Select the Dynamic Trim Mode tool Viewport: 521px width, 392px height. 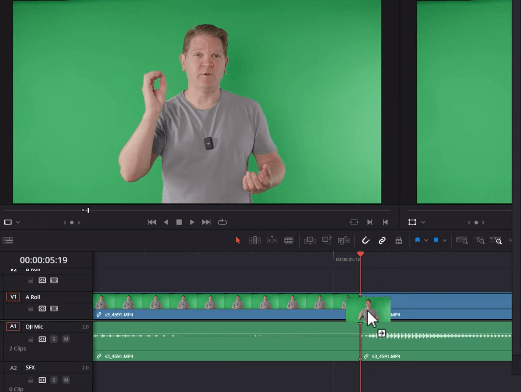point(272,240)
